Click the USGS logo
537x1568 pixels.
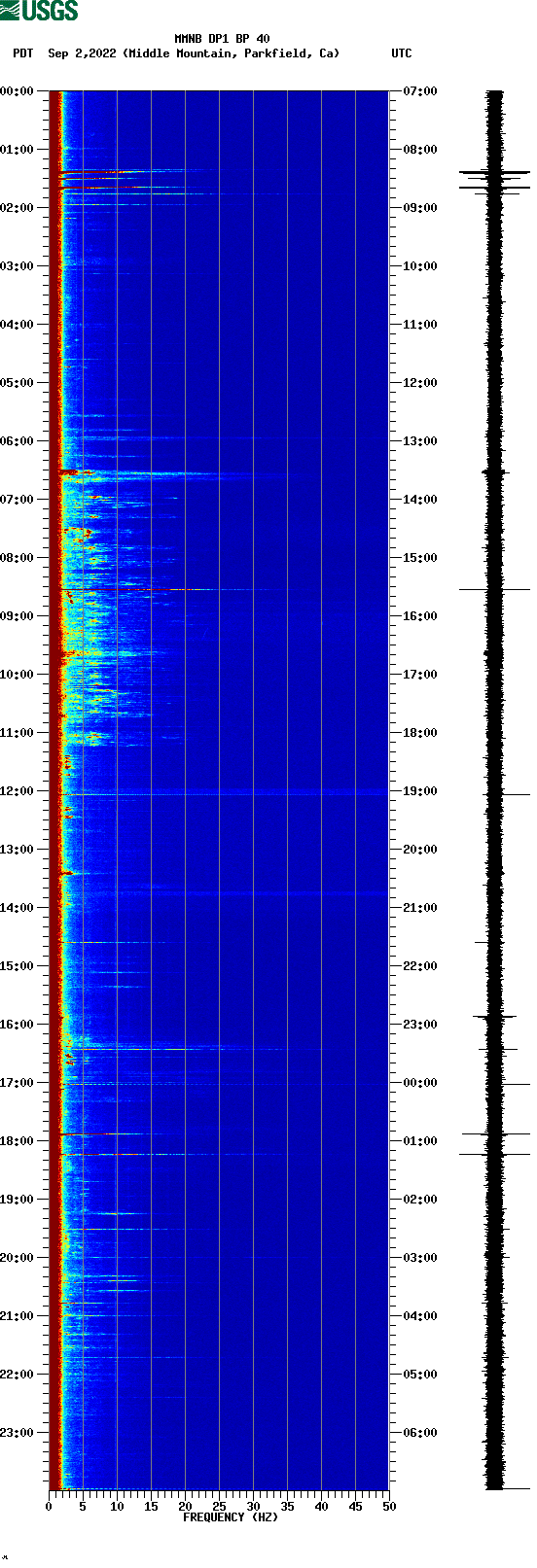pyautogui.click(x=39, y=11)
